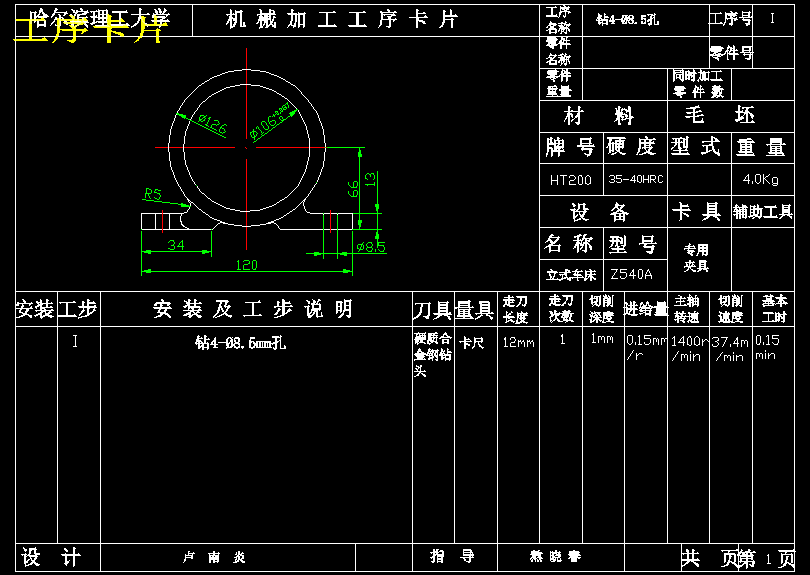Select the Ø106 bore dimension
Screen dimensions: 810x575
272,122
